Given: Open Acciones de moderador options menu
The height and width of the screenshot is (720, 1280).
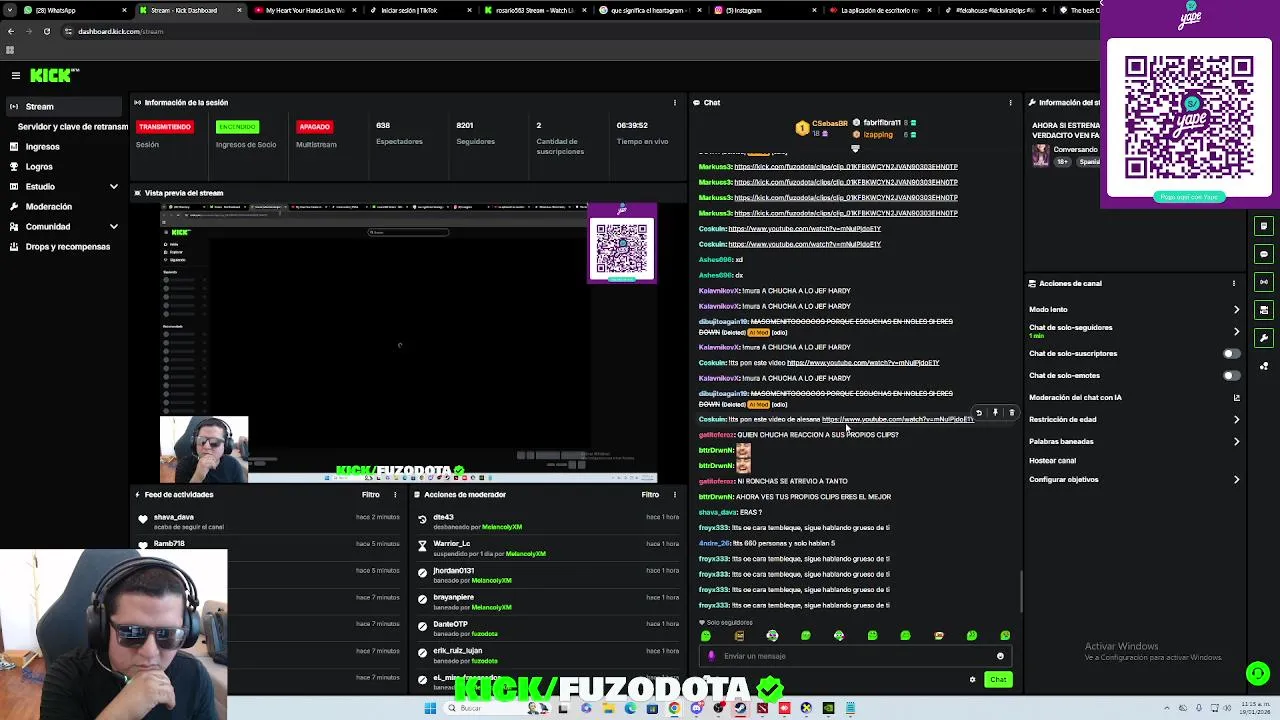Looking at the screenshot, I should [x=675, y=494].
